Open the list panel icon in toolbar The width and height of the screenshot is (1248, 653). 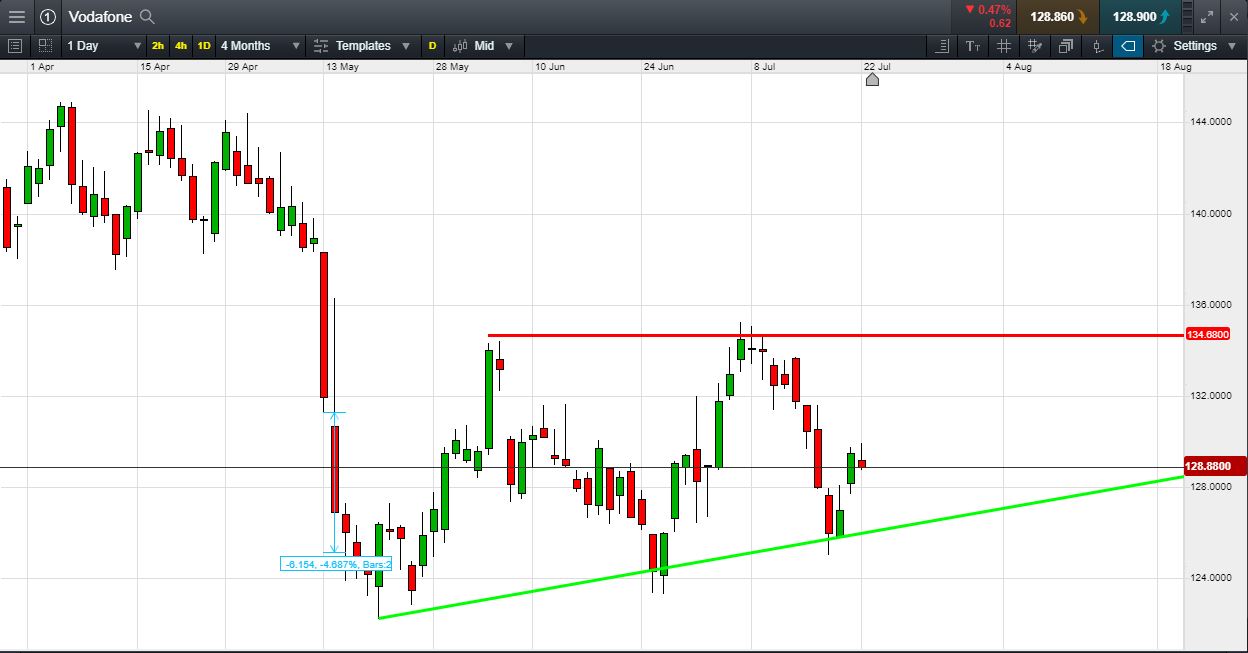click(x=14, y=46)
